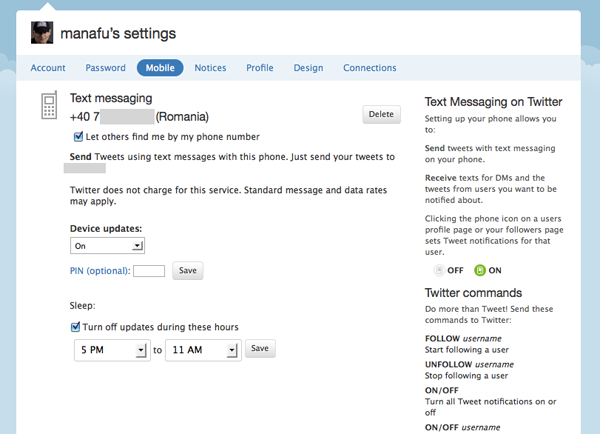The width and height of the screenshot is (600, 434).
Task: Click the manafu's settings heading
Action: [118, 33]
